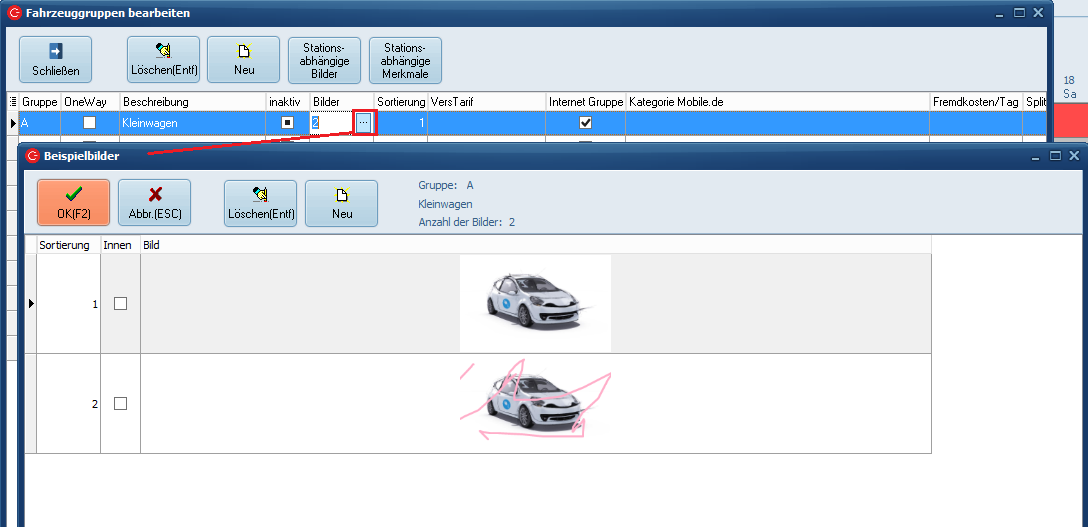This screenshot has height=527, width=1088.
Task: Enable Innen checkbox for image 1
Action: click(120, 304)
